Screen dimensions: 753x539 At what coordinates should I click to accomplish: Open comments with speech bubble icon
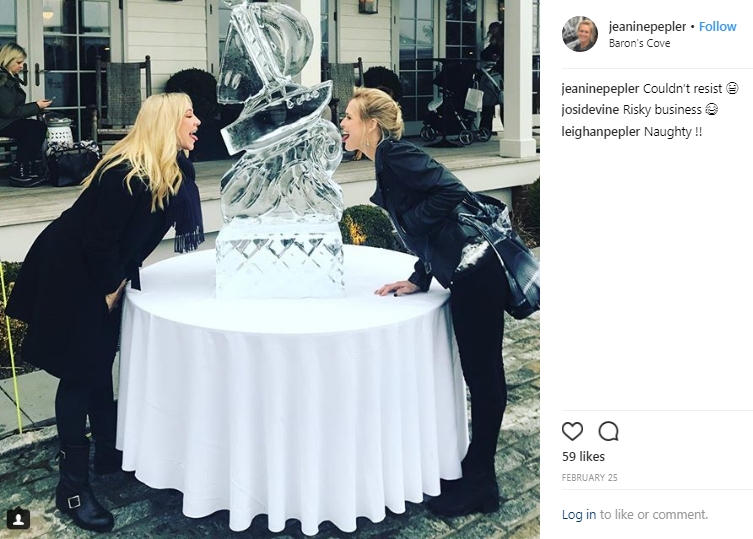[608, 431]
